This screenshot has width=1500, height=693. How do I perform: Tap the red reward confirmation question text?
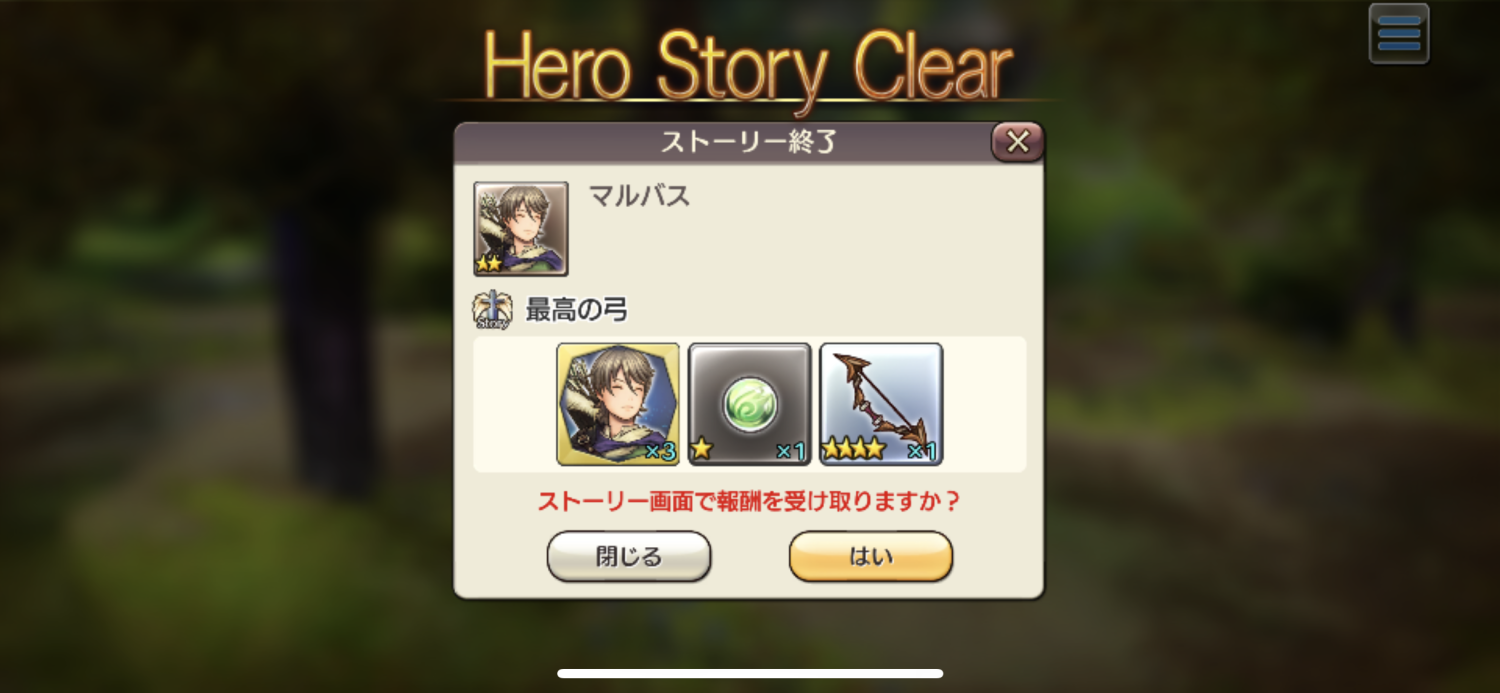click(x=749, y=501)
